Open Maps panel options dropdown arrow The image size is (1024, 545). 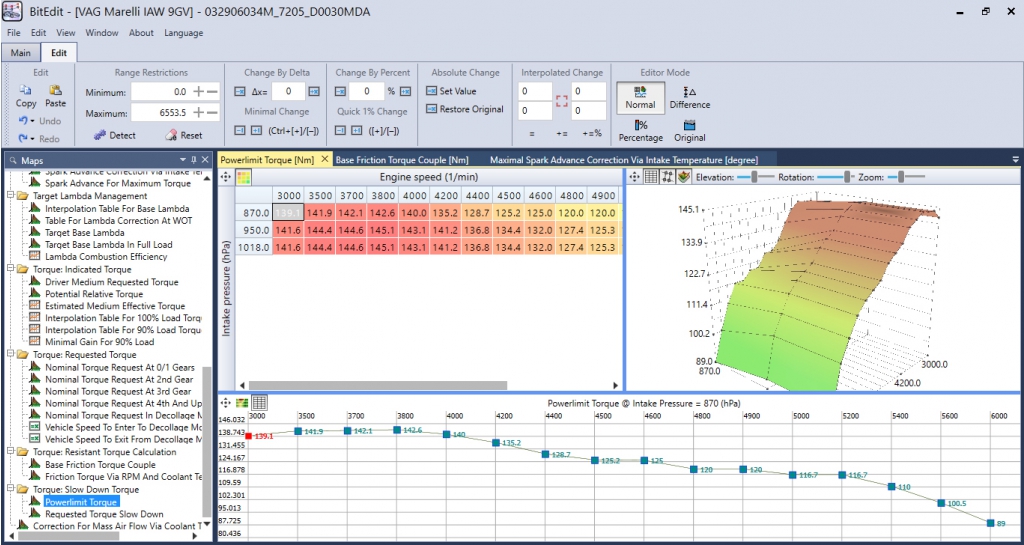click(x=184, y=159)
